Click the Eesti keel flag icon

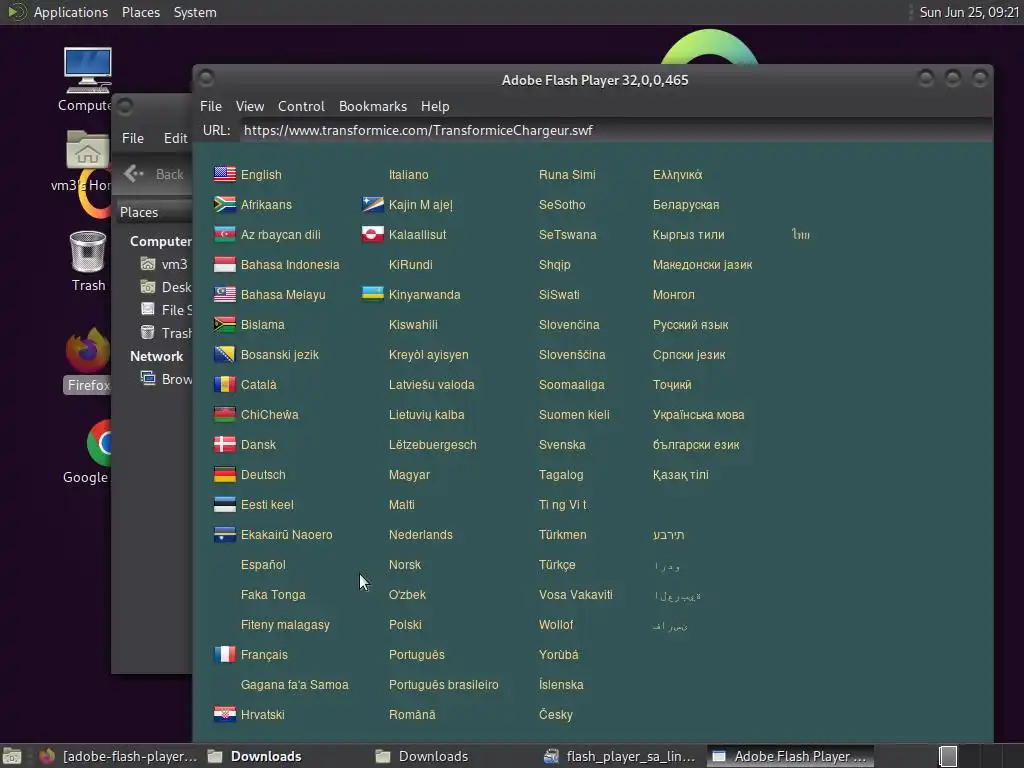[225, 505]
